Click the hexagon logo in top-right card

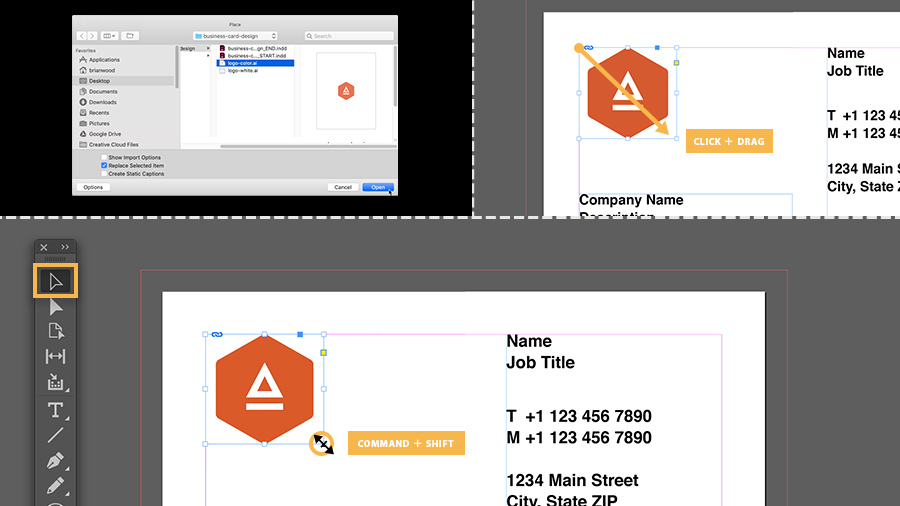click(628, 93)
